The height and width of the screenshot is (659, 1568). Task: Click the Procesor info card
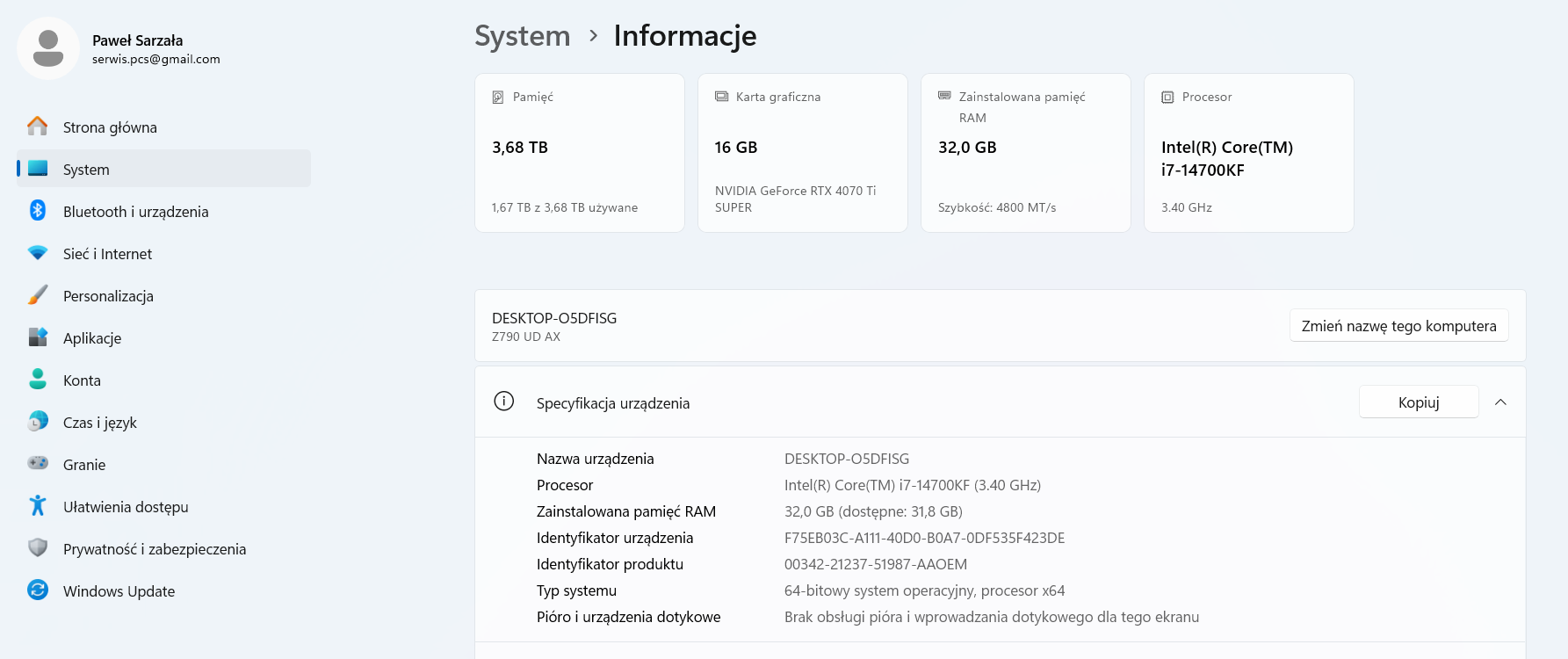pyautogui.click(x=1248, y=153)
